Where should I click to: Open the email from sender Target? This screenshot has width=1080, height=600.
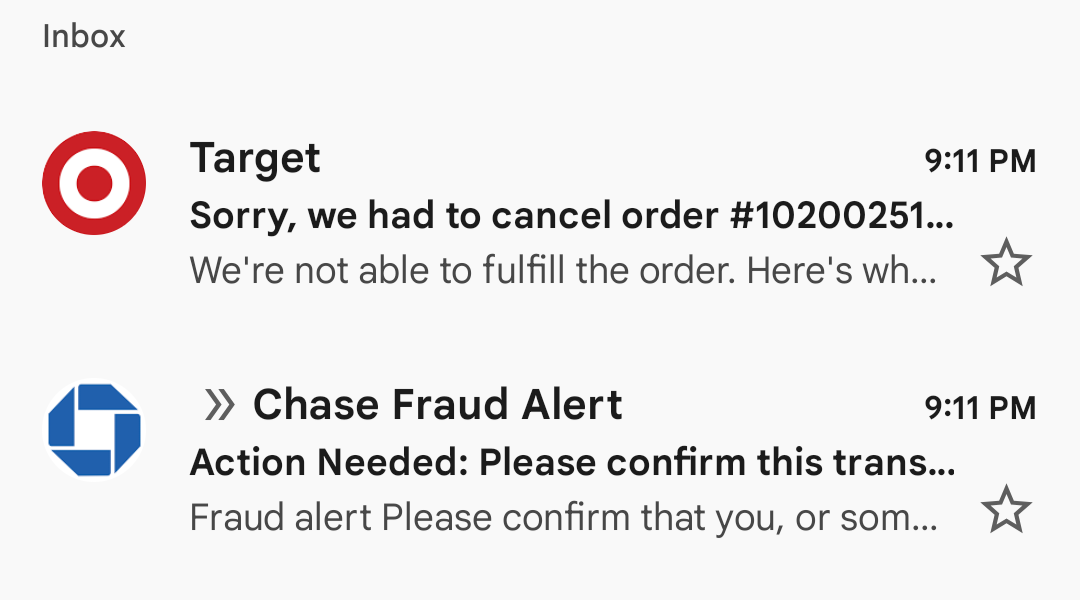click(x=255, y=159)
